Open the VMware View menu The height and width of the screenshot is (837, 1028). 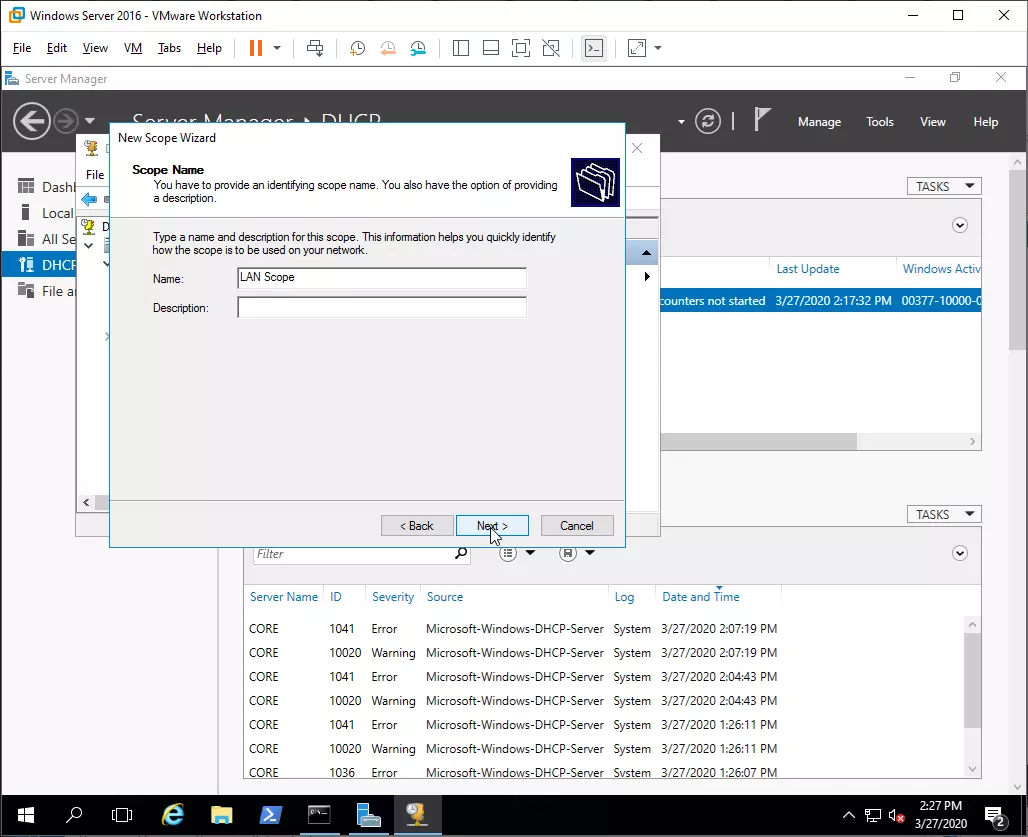tap(95, 48)
